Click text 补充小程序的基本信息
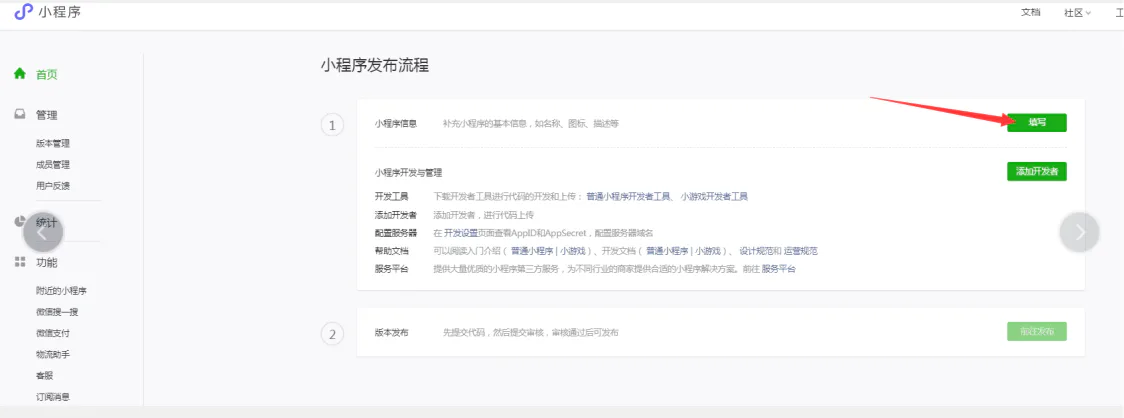 (485, 123)
